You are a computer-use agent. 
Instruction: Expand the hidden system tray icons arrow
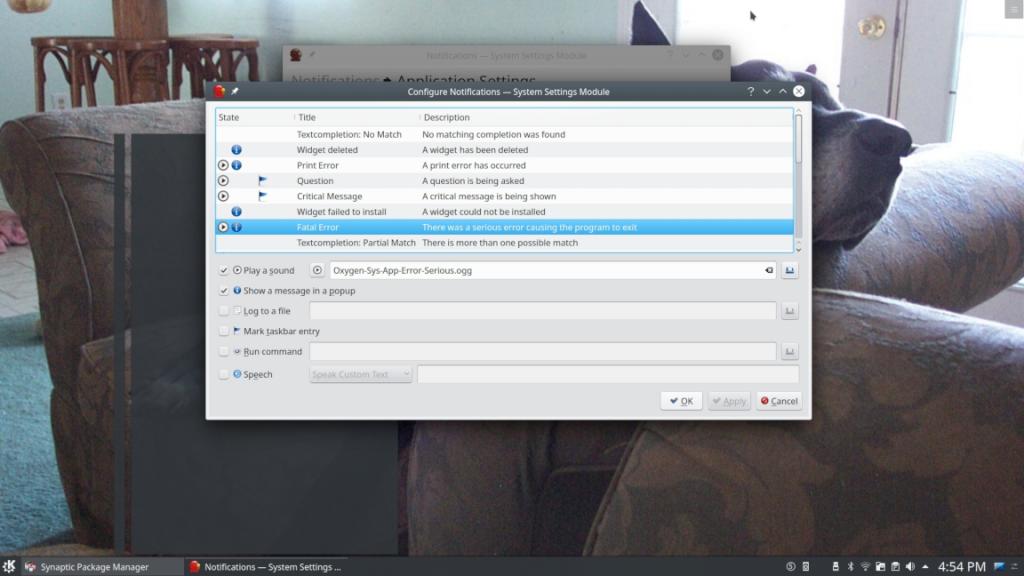point(926,567)
